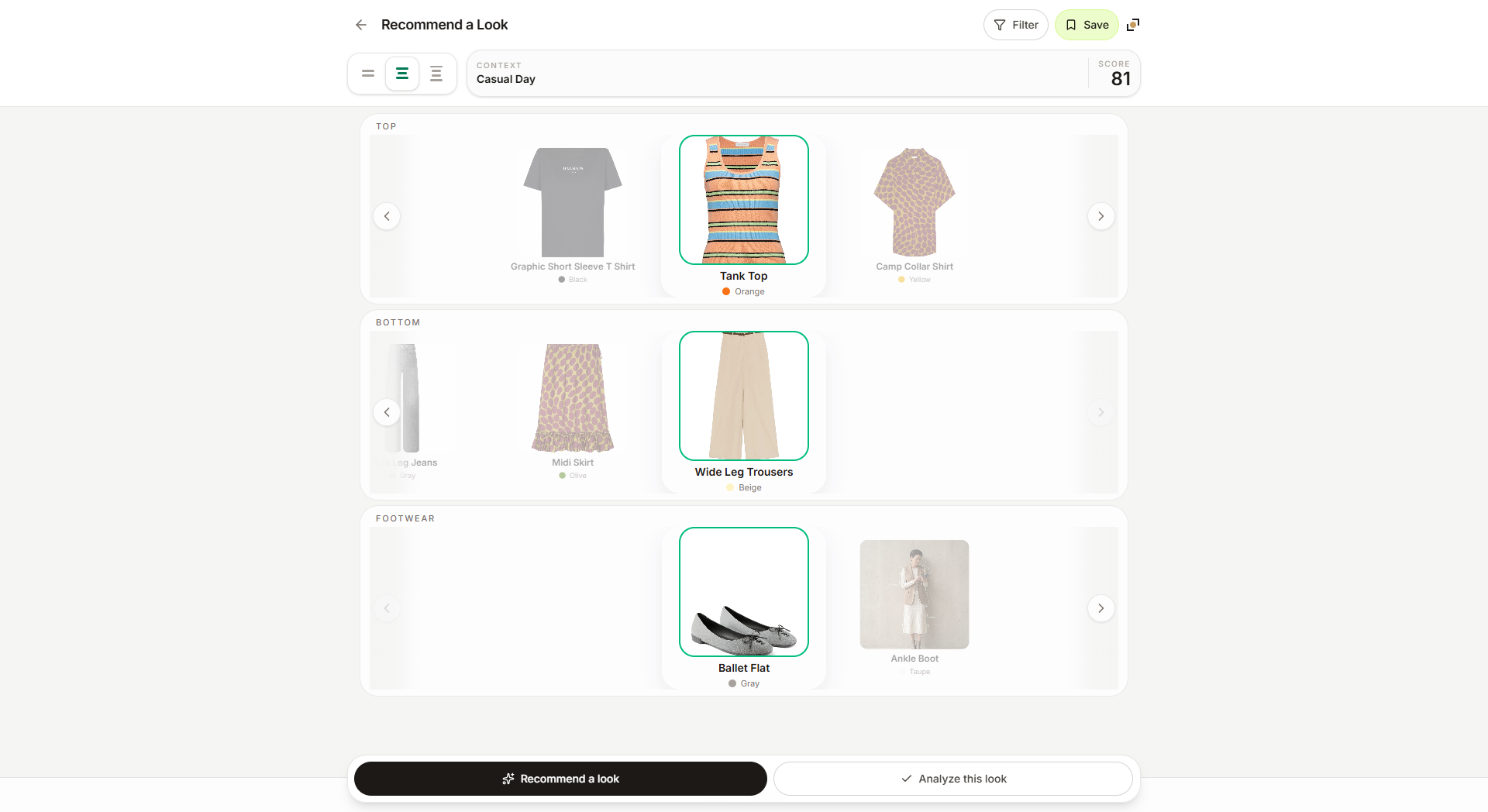The height and width of the screenshot is (812, 1488).
Task: Show next items in the FOOTWEAR carousel
Action: coord(1100,608)
